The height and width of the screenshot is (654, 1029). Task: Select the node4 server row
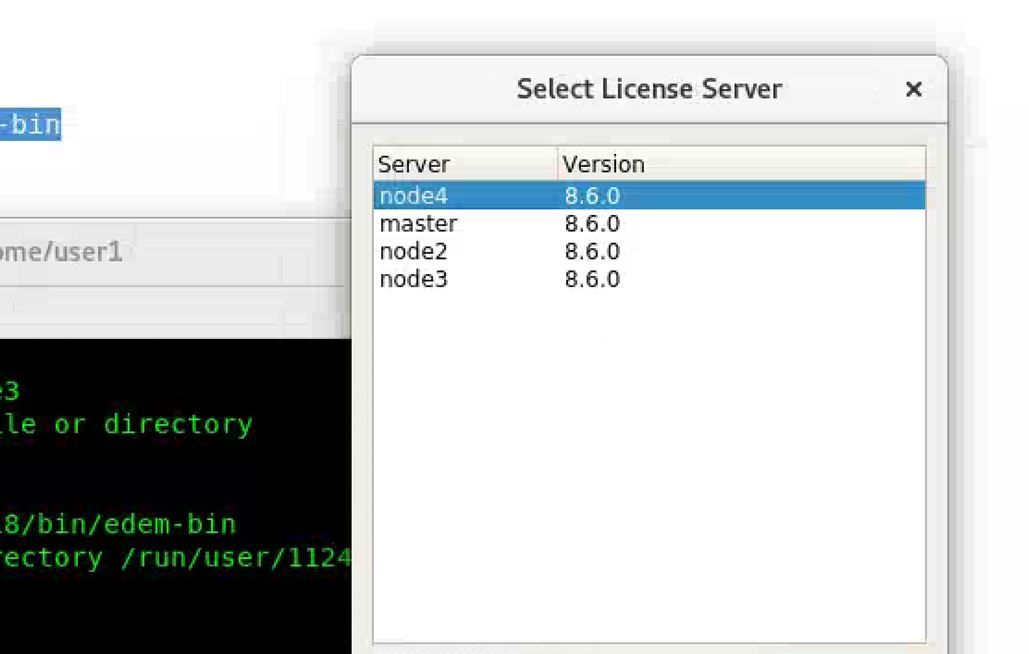pyautogui.click(x=414, y=196)
